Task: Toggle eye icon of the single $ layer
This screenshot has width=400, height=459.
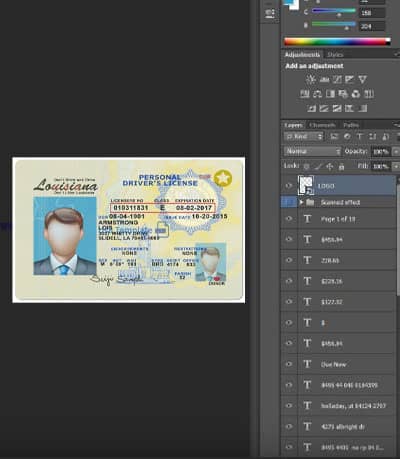Action: point(289,322)
